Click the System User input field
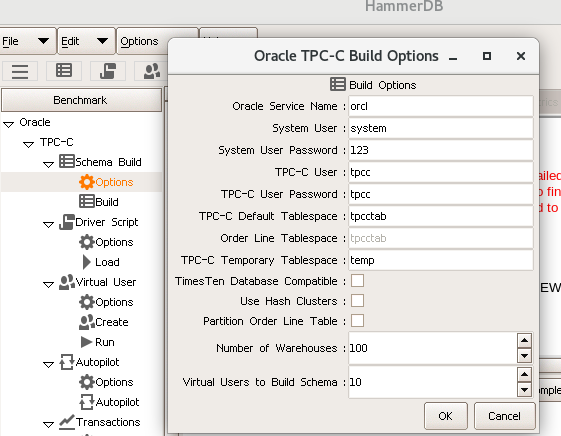Image resolution: width=561 pixels, height=436 pixels. tap(441, 128)
